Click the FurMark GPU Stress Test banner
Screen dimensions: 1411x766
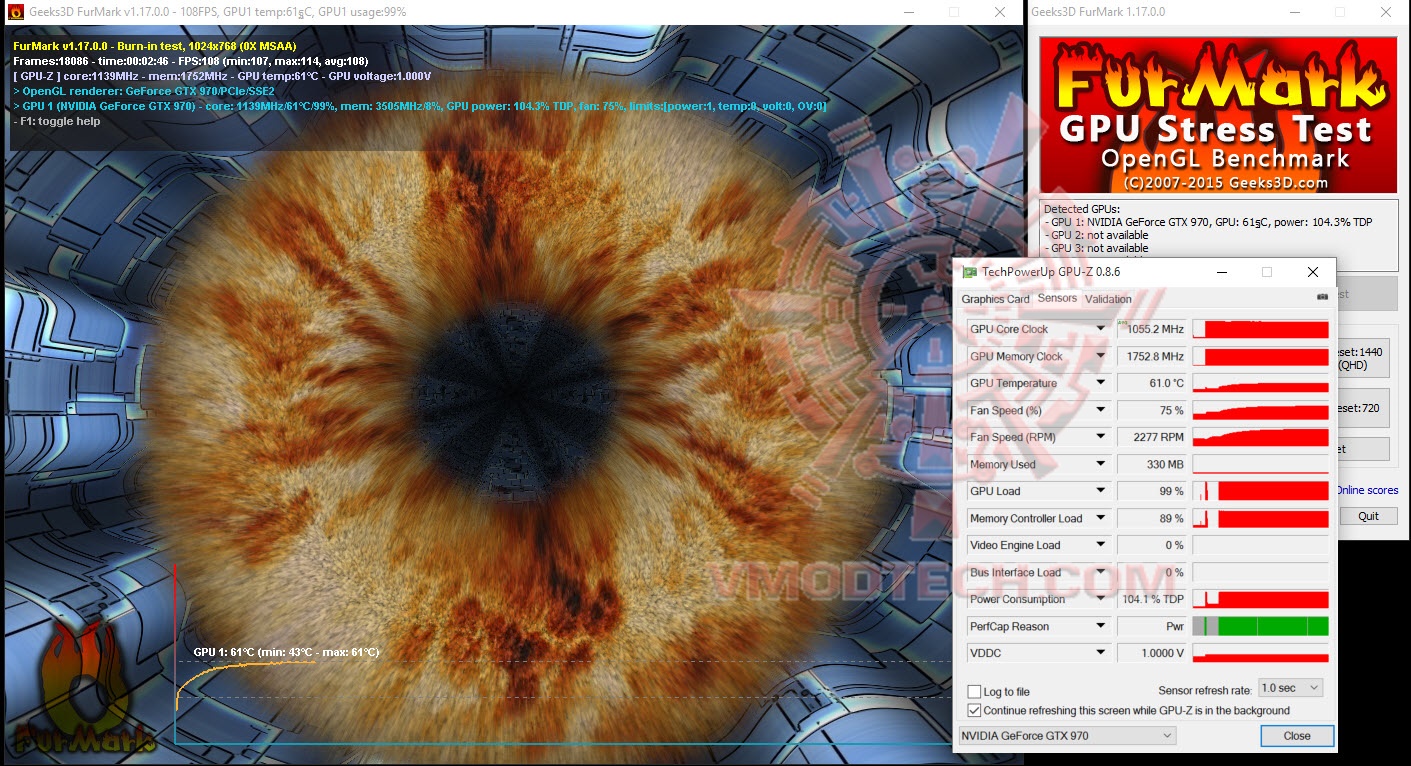[1218, 115]
